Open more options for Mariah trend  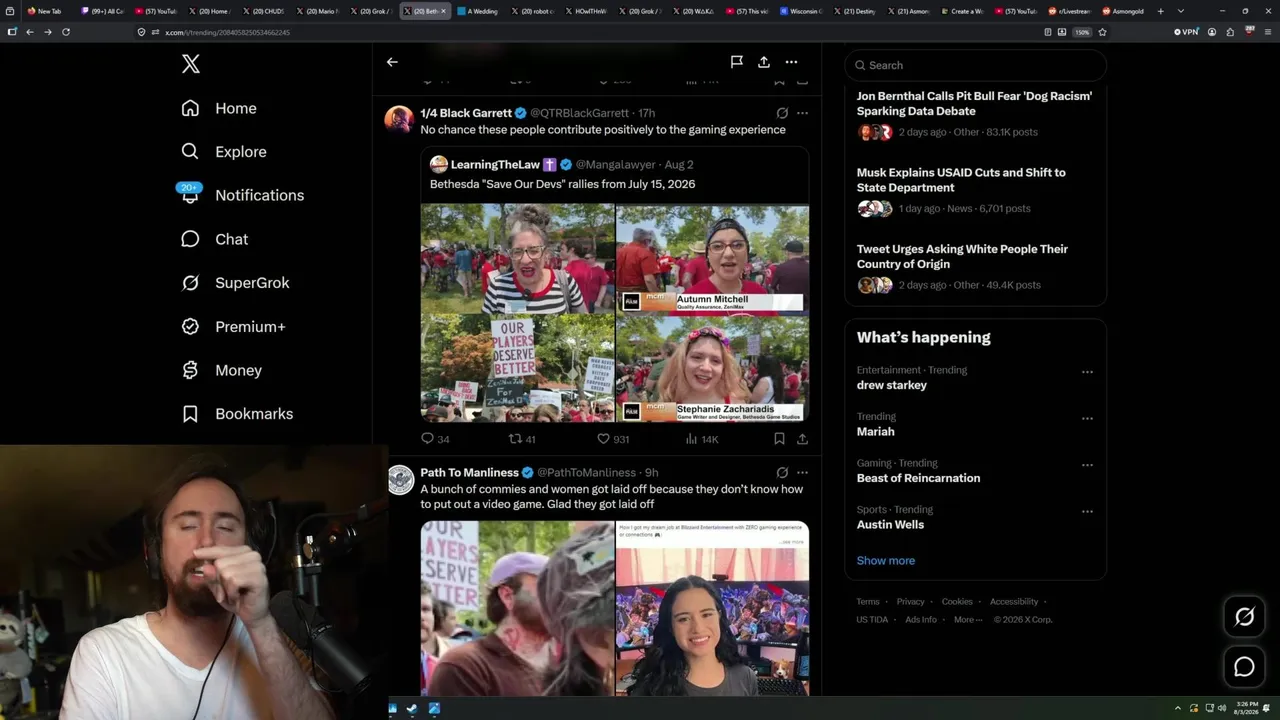[1087, 418]
